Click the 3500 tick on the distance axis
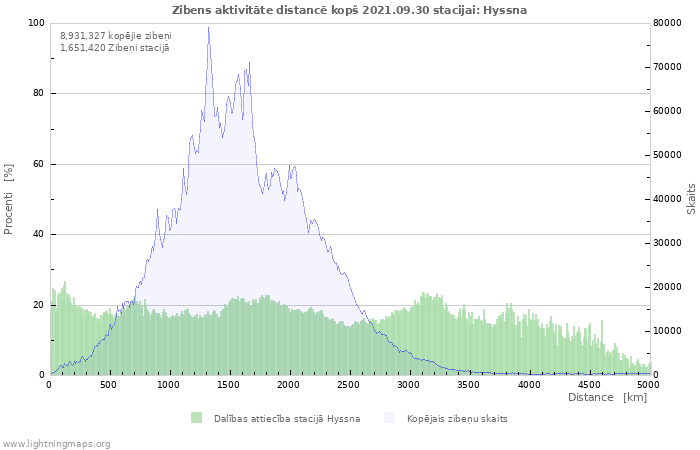700x450 pixels. coord(468,384)
